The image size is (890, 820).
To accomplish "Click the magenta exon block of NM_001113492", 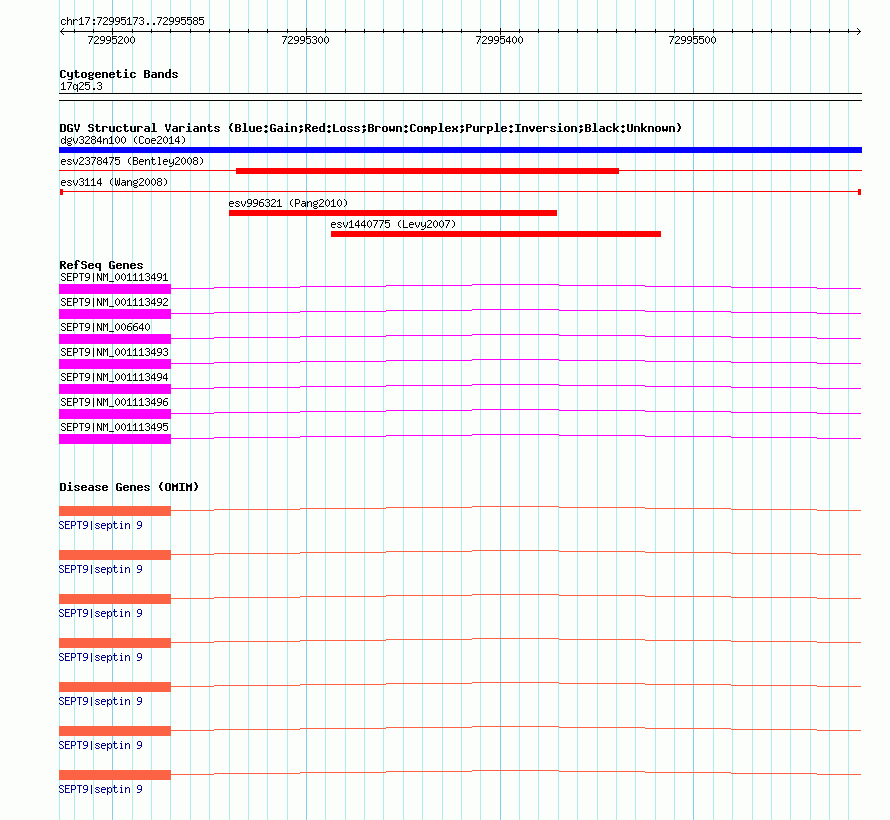I will 115,314.
